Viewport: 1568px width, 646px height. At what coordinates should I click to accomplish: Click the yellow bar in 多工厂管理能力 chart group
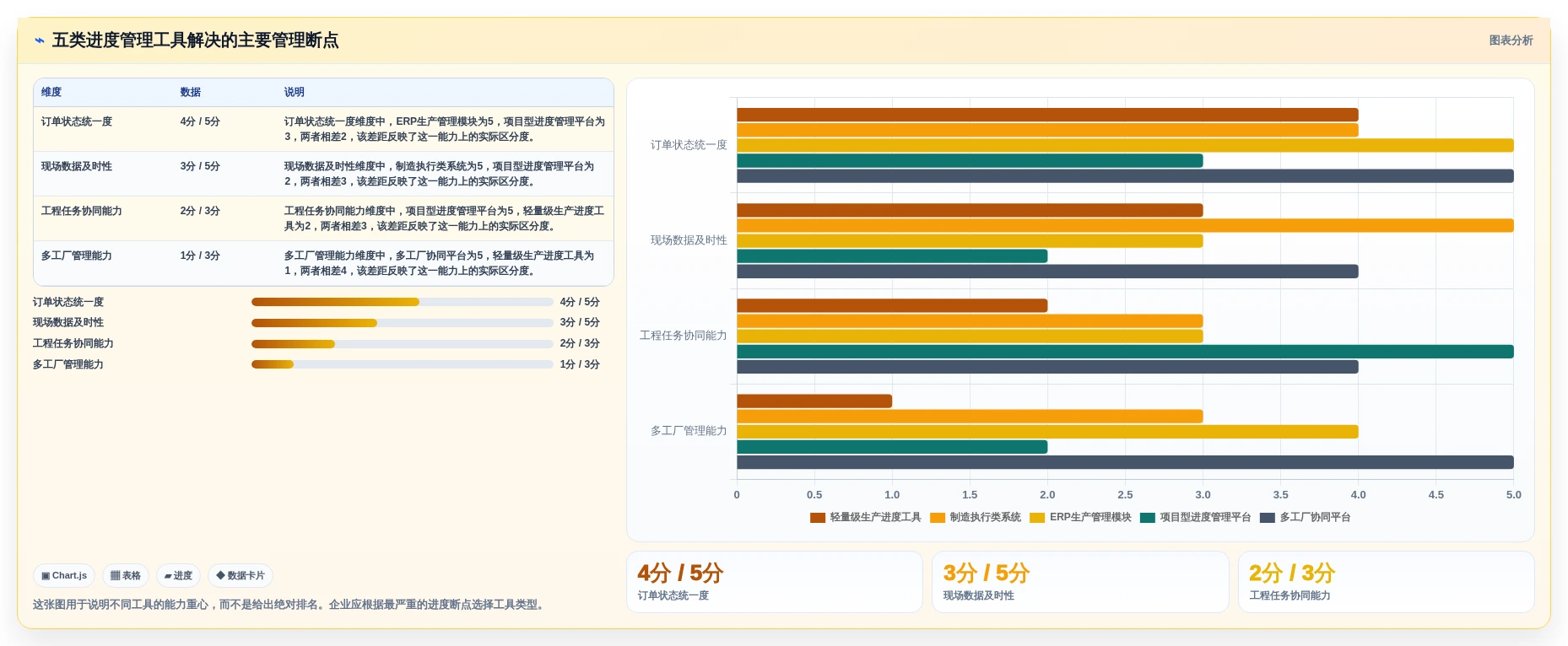[x=1047, y=432]
